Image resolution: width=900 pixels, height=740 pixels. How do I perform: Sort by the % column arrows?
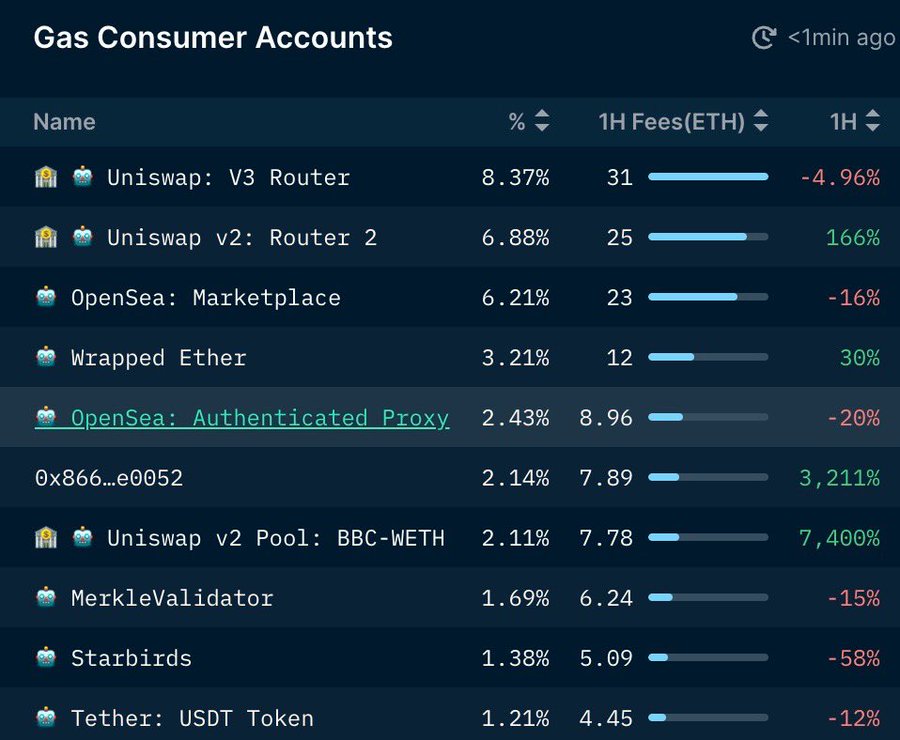point(542,122)
